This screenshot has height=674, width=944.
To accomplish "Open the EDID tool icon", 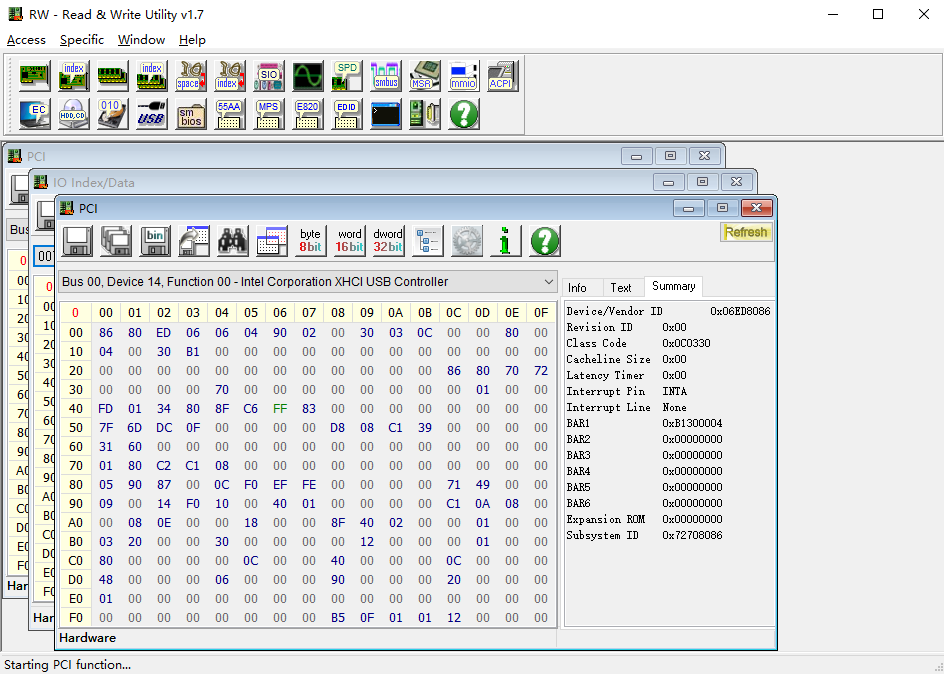I will (x=346, y=114).
